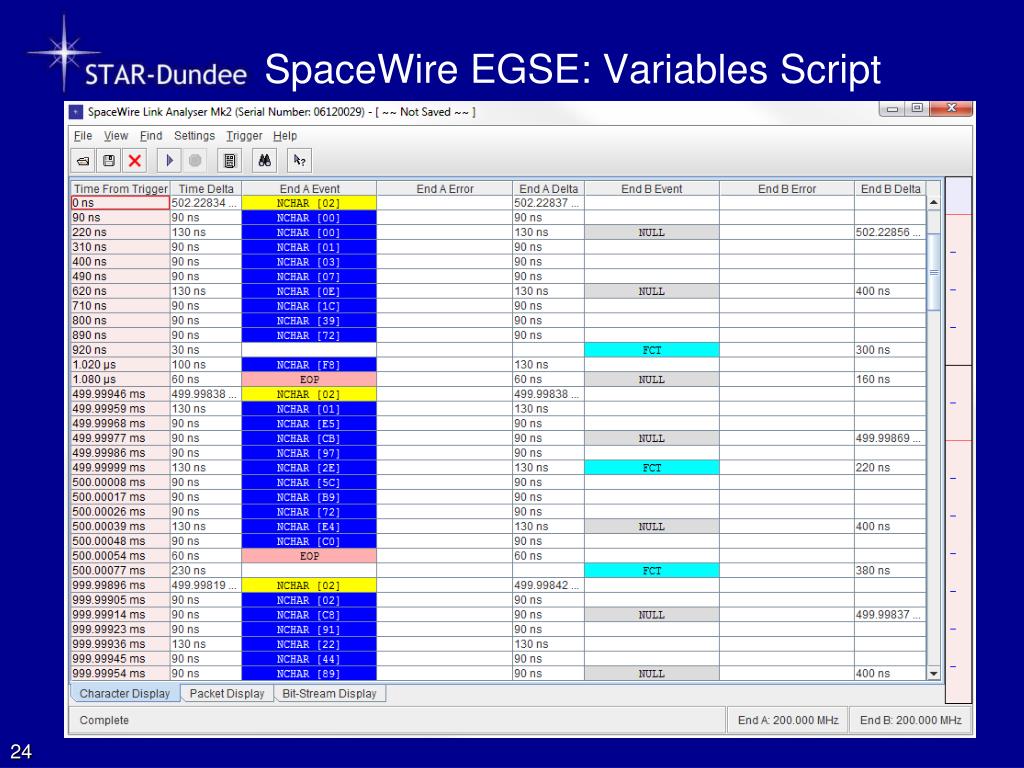Open the View menu
The height and width of the screenshot is (768, 1024).
[116, 136]
